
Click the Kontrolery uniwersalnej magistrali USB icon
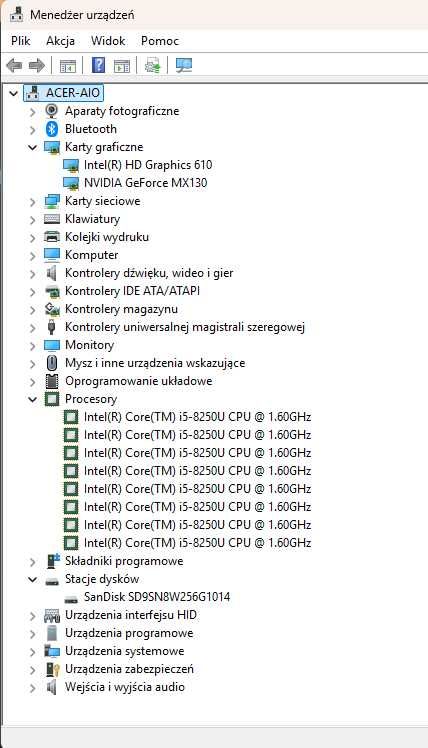pyautogui.click(x=52, y=327)
